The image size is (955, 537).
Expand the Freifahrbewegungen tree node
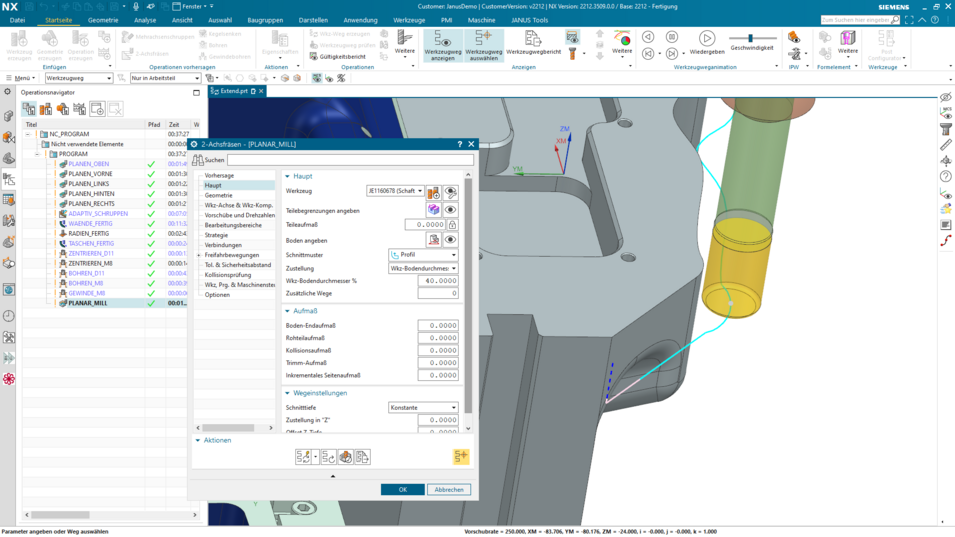[x=199, y=255]
